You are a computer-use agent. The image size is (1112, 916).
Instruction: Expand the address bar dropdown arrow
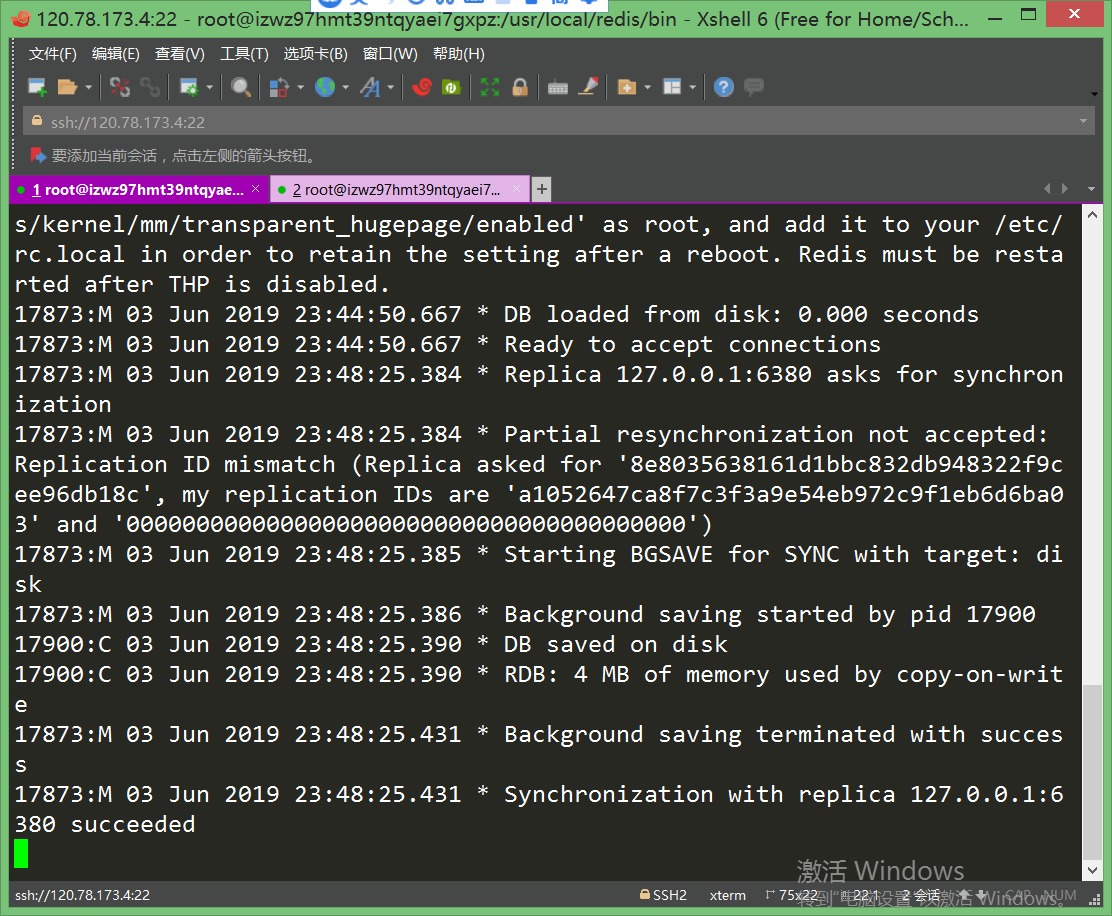(x=1083, y=121)
